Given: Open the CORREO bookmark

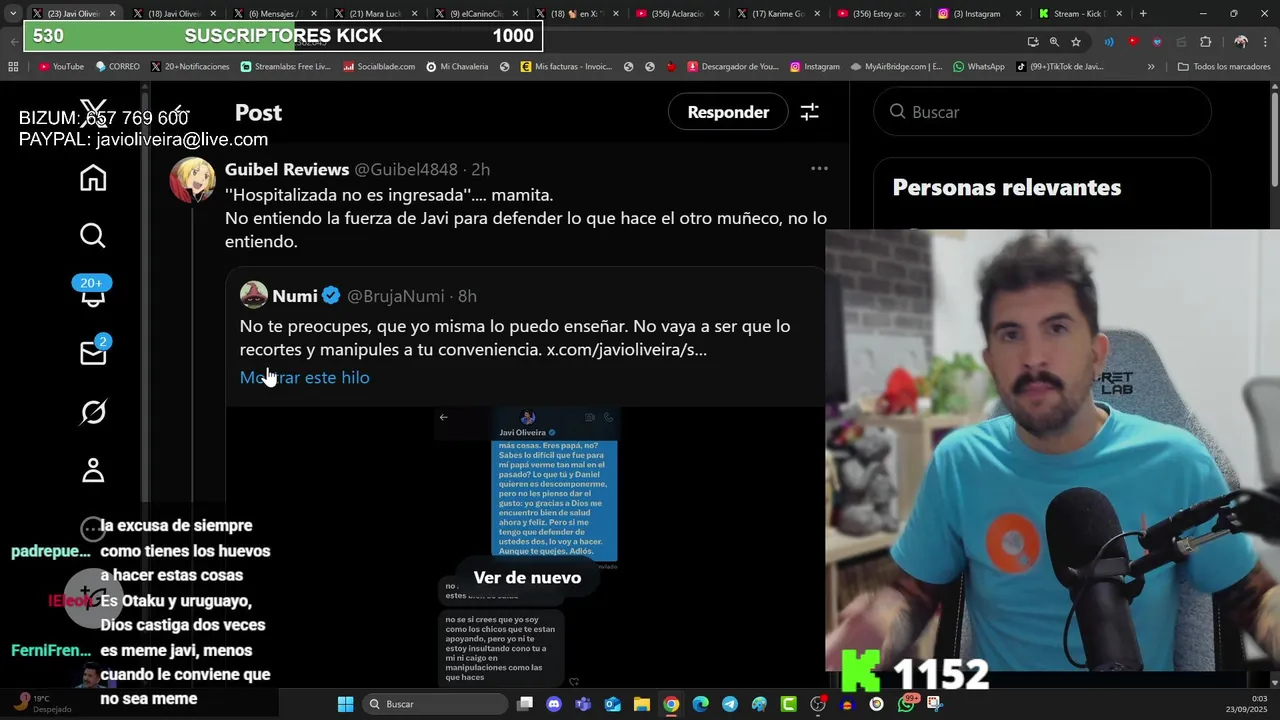Looking at the screenshot, I should click(118, 67).
